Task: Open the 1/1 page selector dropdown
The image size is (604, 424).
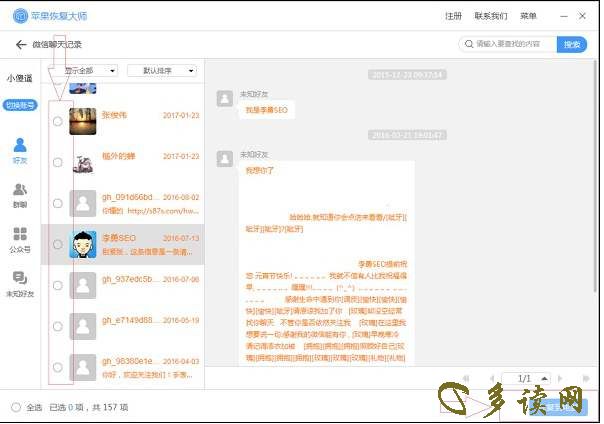Action: coord(526,379)
